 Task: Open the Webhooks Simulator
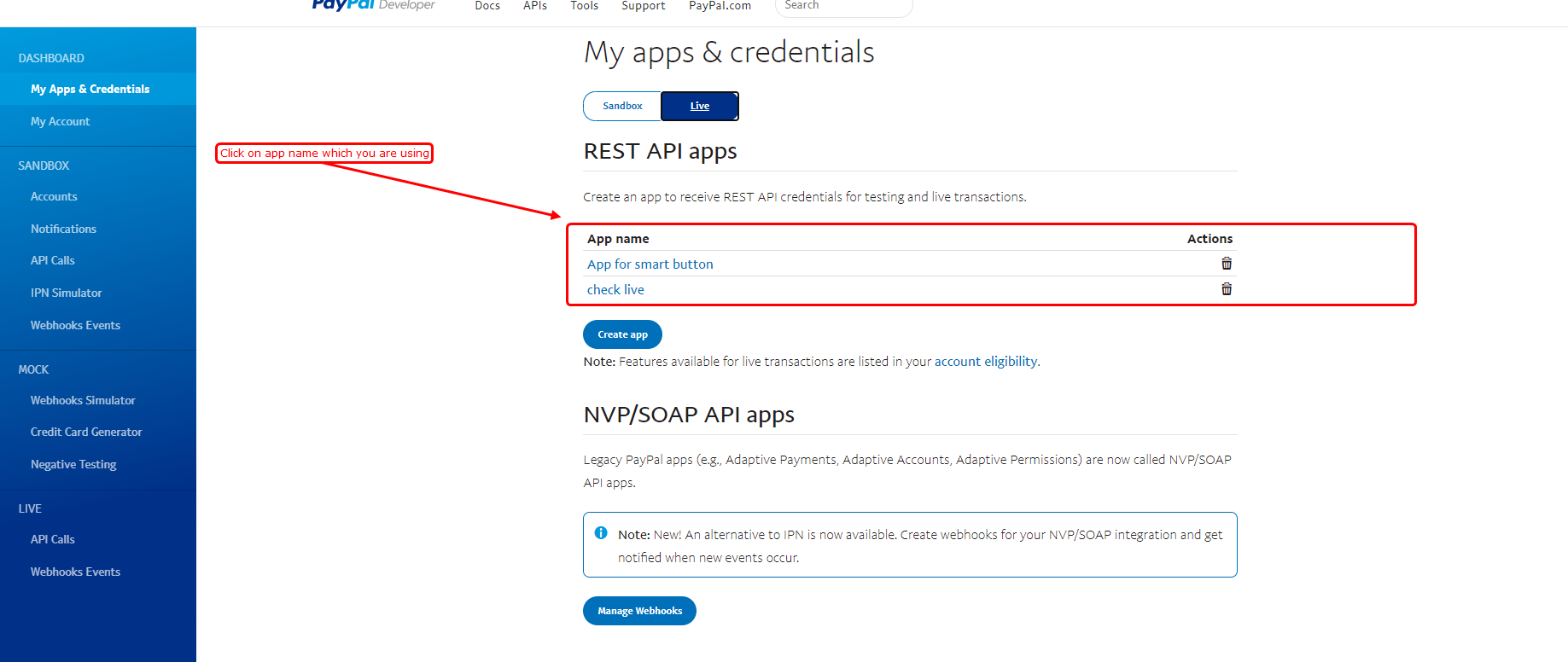click(x=83, y=400)
